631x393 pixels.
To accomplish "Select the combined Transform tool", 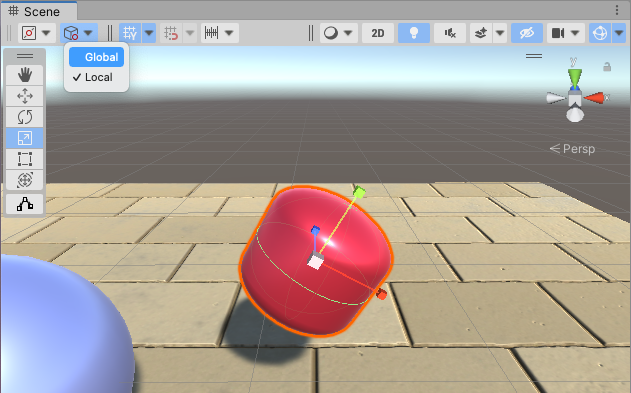I will pos(25,180).
